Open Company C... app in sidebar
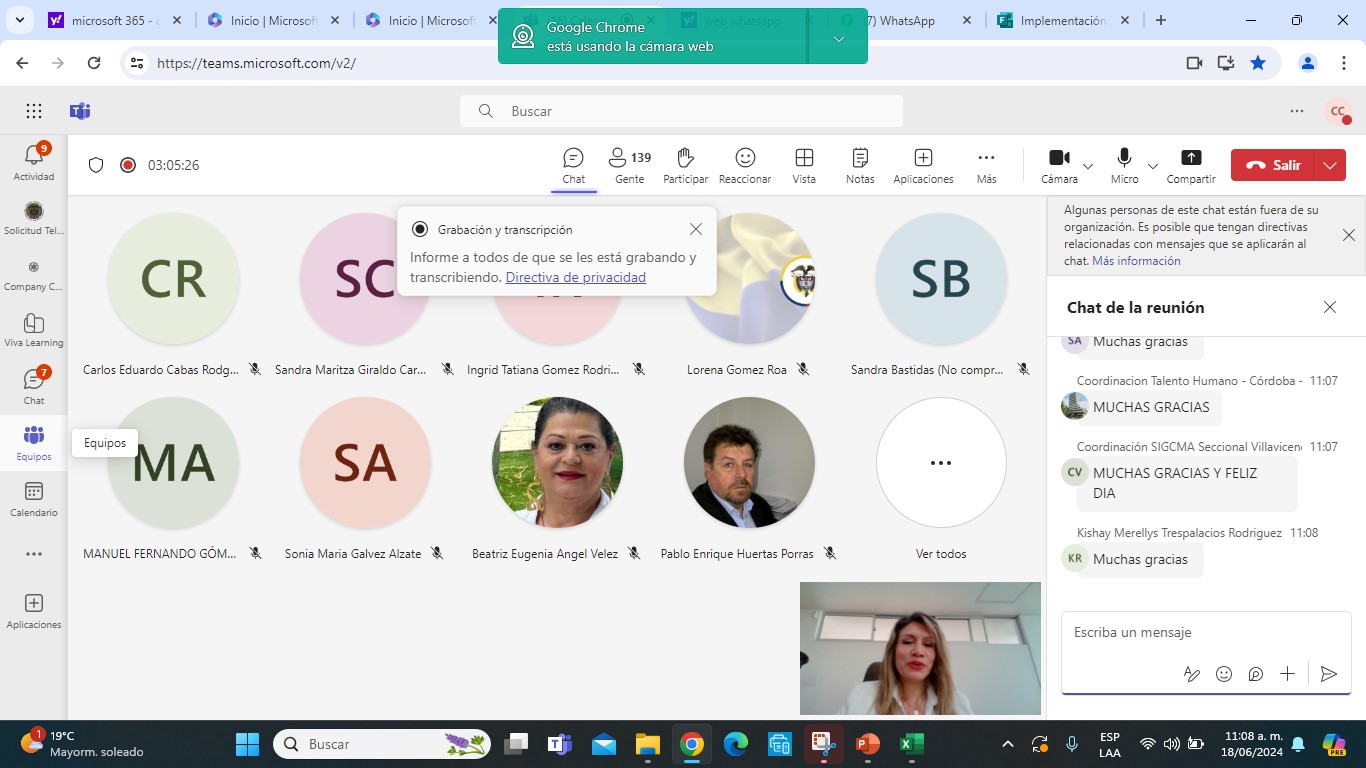 tap(34, 274)
